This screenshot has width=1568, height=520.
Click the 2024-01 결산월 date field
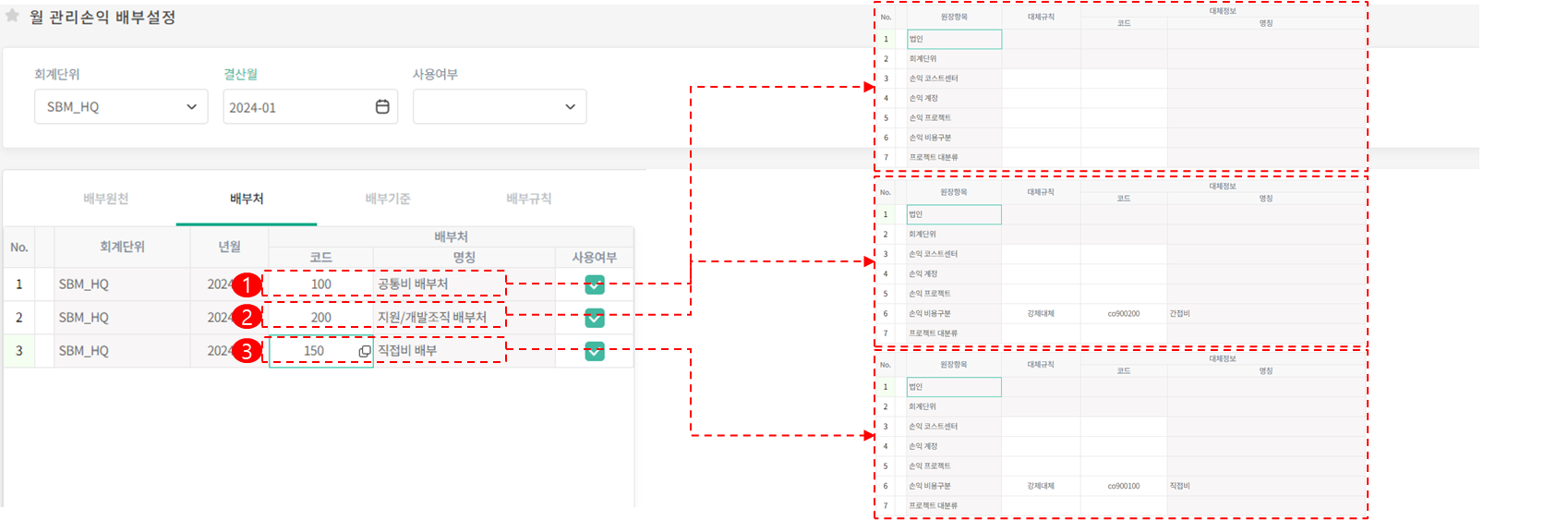click(x=296, y=107)
